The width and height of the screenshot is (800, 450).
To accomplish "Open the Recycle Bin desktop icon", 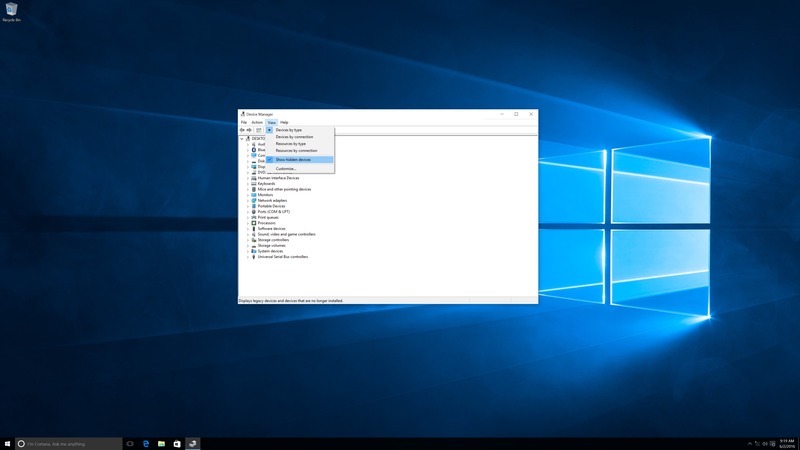I will 11,11.
